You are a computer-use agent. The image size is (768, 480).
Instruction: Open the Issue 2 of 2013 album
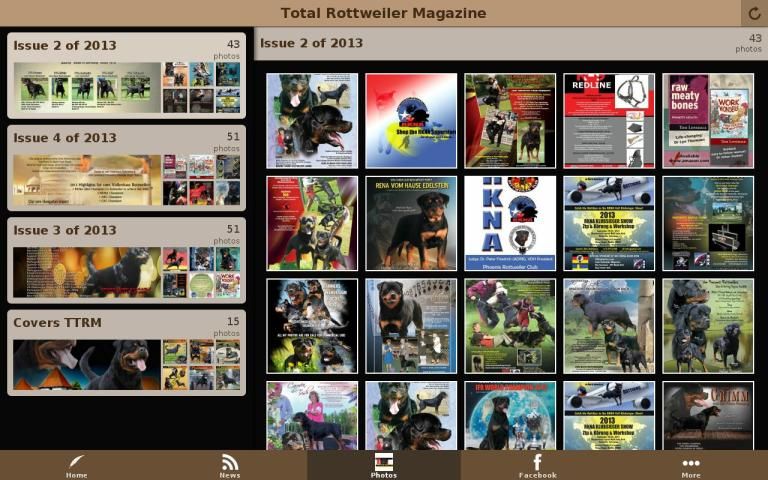[126, 76]
